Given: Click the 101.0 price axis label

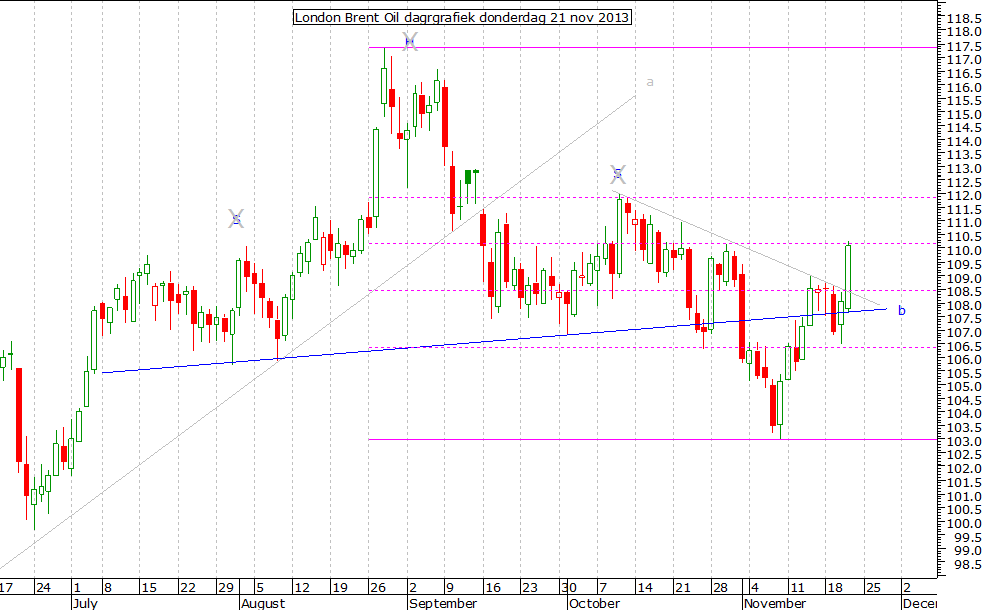Looking at the screenshot, I should tap(964, 496).
